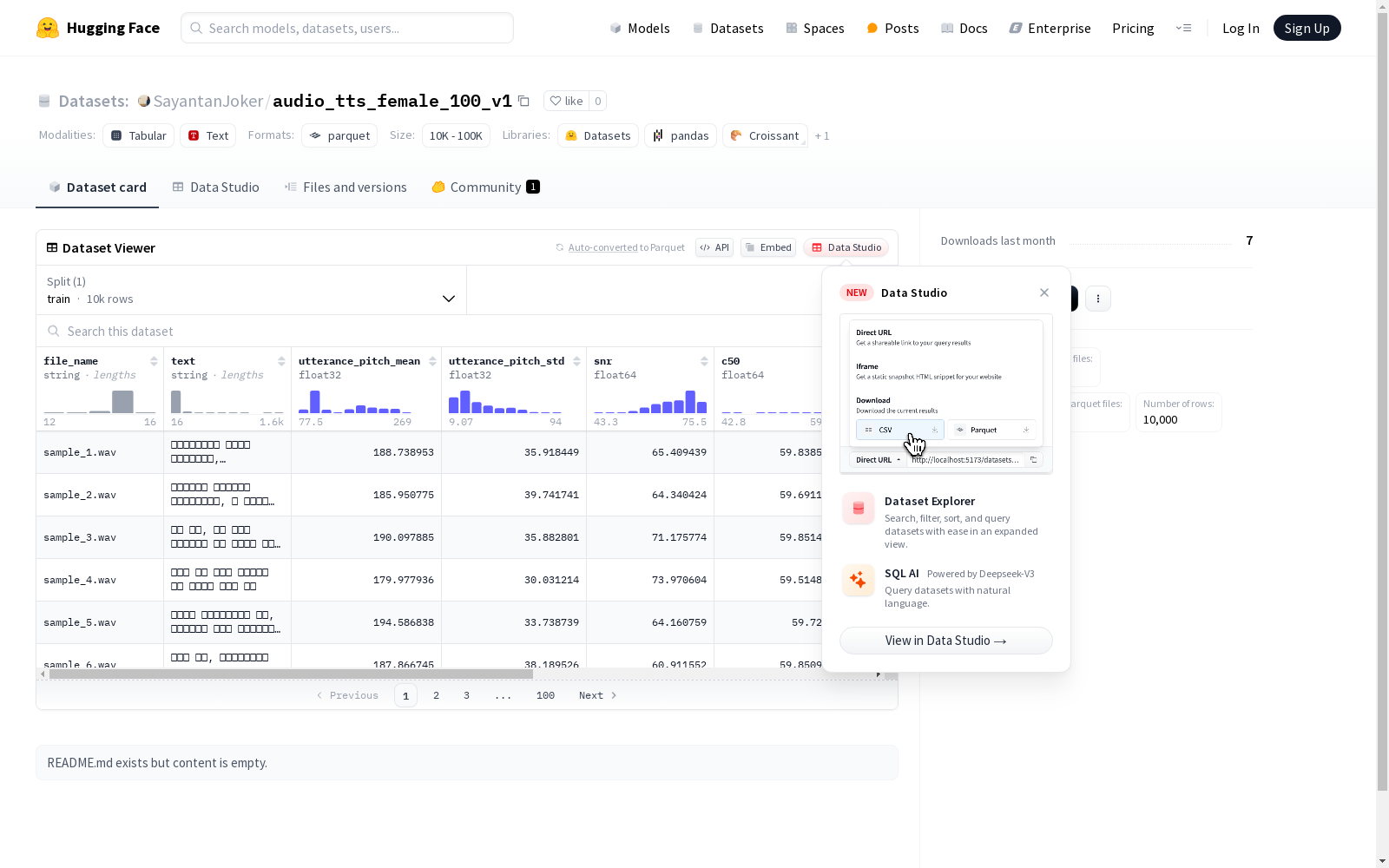This screenshot has height=868, width=1389.
Task: Expand the +1 additional libraries
Action: click(822, 135)
